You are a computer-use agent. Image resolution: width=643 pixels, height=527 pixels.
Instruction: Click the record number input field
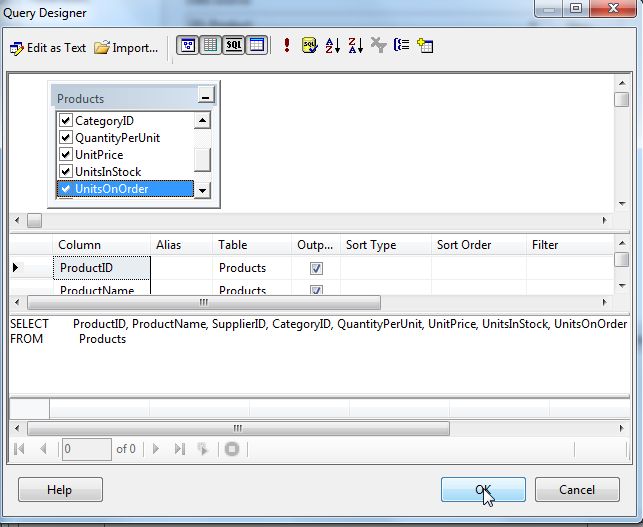point(87,449)
